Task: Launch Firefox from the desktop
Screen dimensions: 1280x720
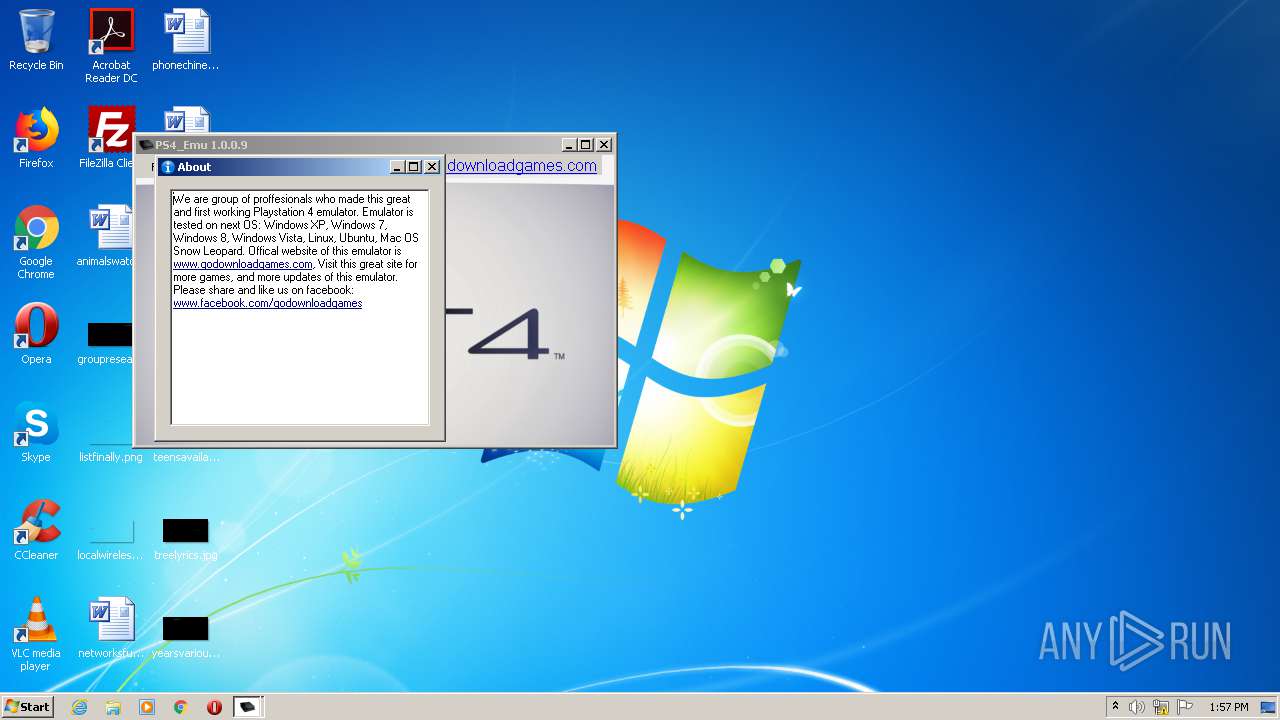Action: click(x=36, y=138)
